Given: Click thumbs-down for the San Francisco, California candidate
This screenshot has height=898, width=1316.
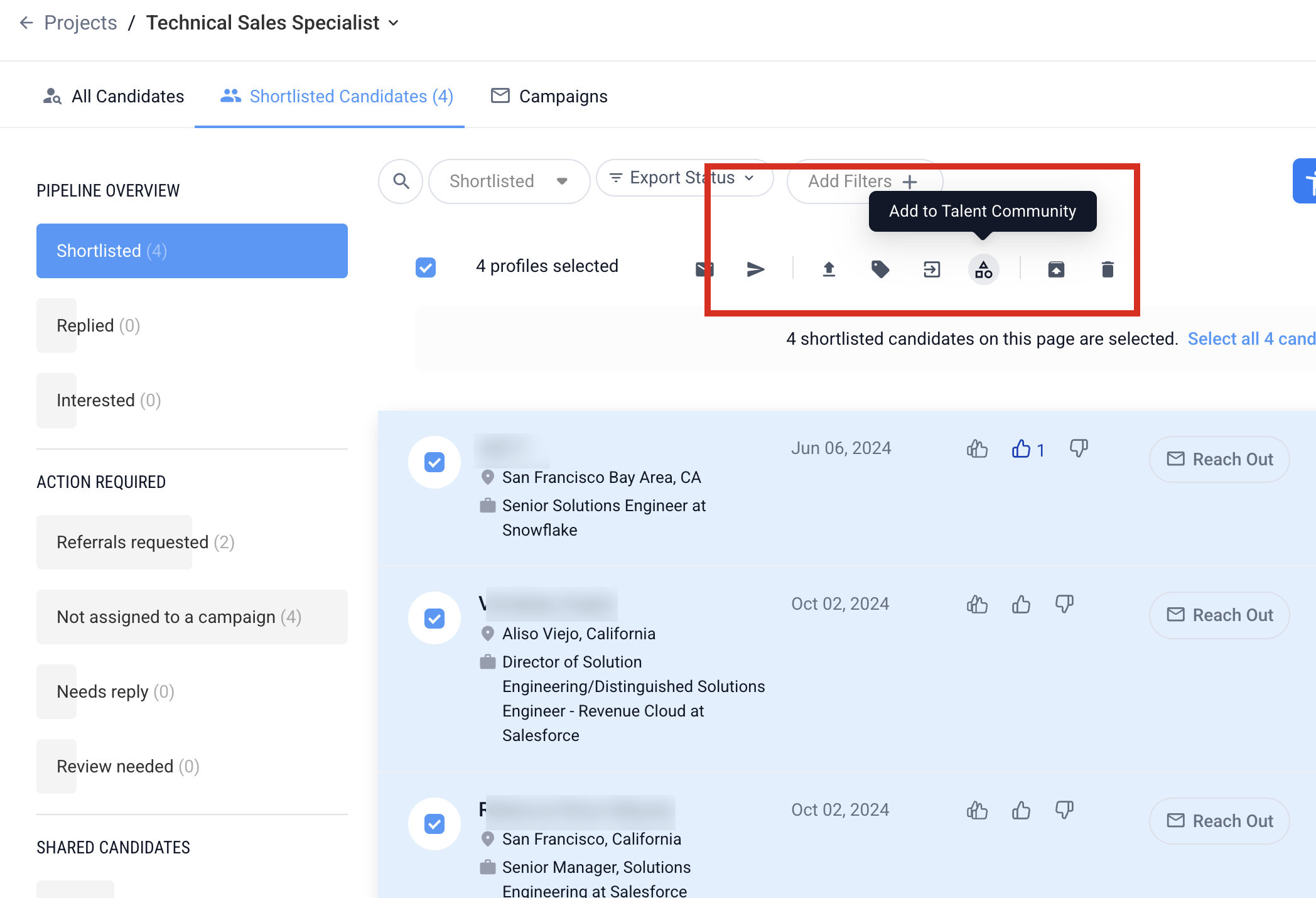Looking at the screenshot, I should [x=1064, y=810].
